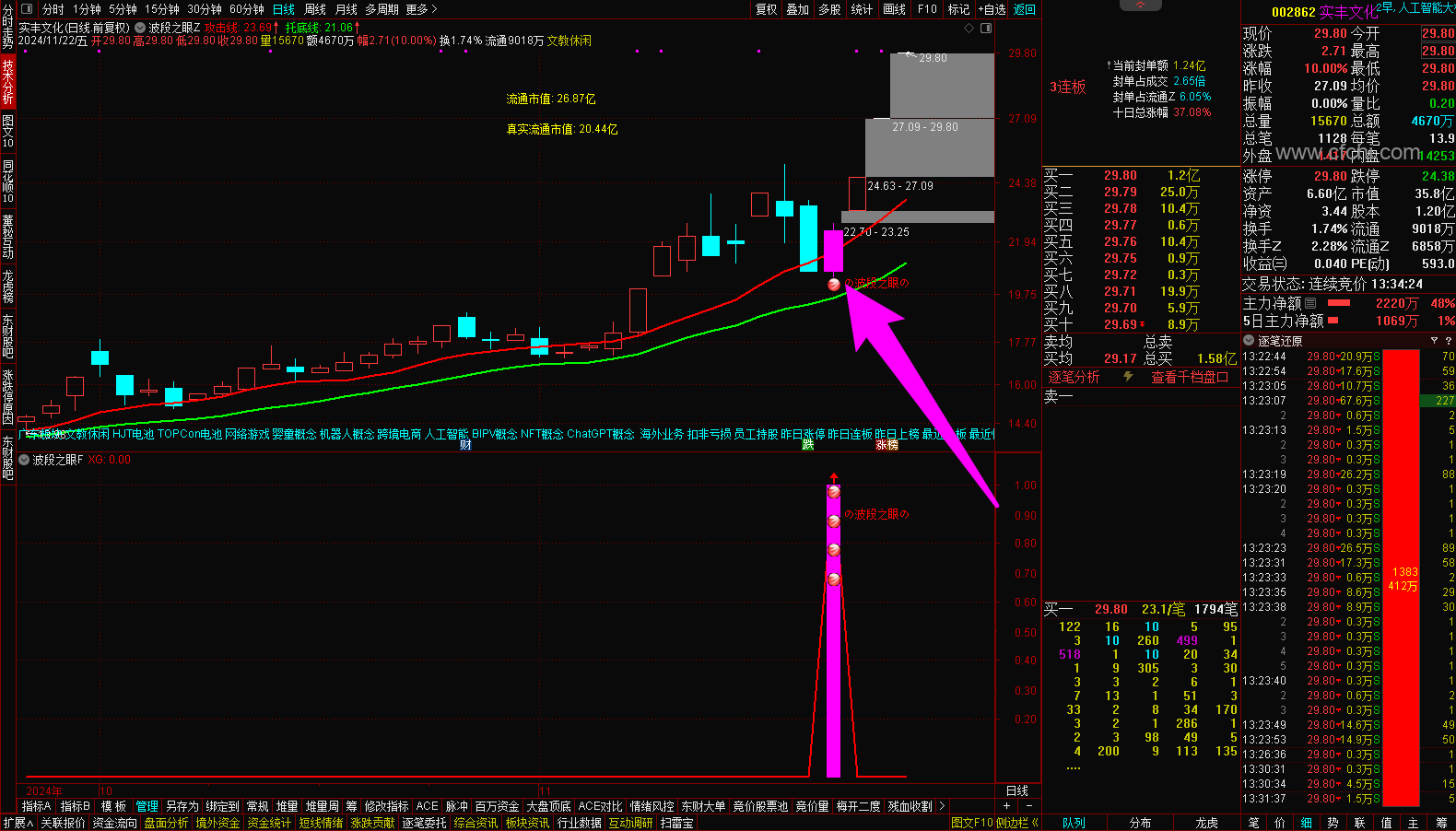
Task: Select the 细 tab at bottom right
Action: (x=1307, y=823)
